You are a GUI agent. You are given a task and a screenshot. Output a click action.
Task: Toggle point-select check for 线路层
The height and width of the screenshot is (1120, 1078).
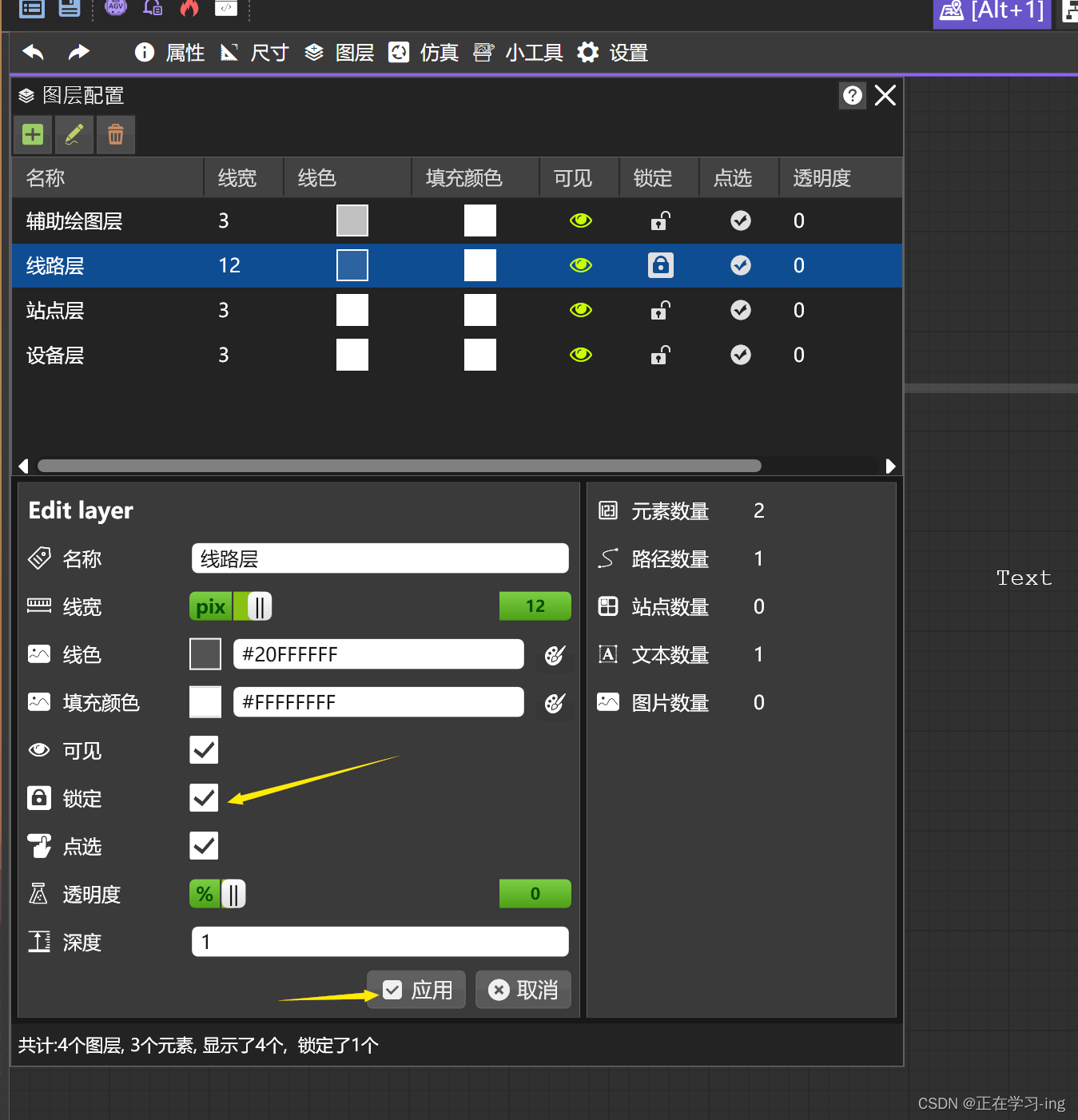pos(741,265)
